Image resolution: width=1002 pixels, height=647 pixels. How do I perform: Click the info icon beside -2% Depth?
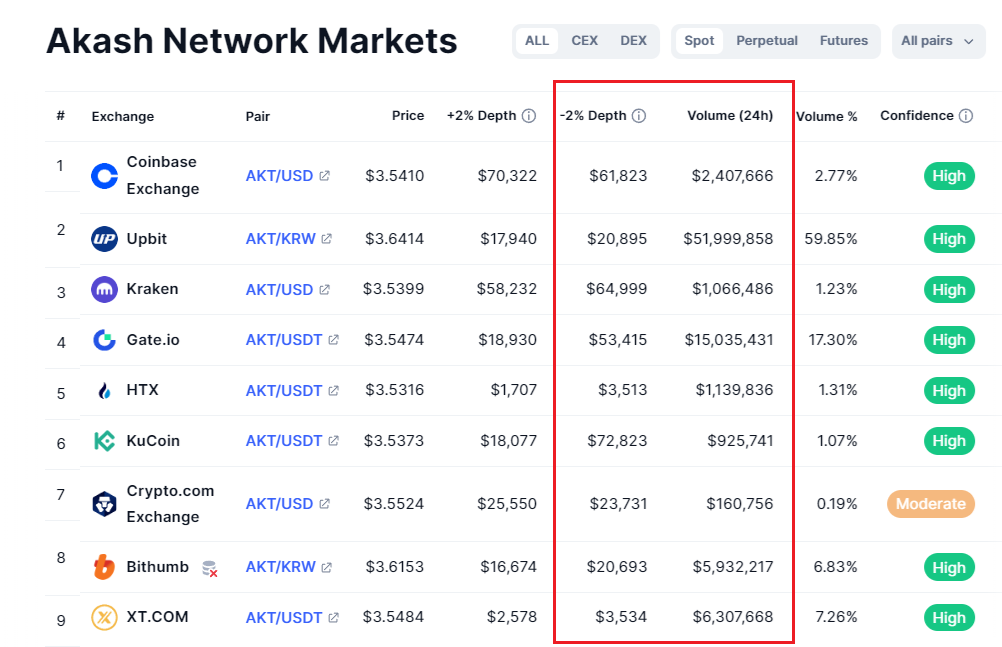(x=638, y=116)
